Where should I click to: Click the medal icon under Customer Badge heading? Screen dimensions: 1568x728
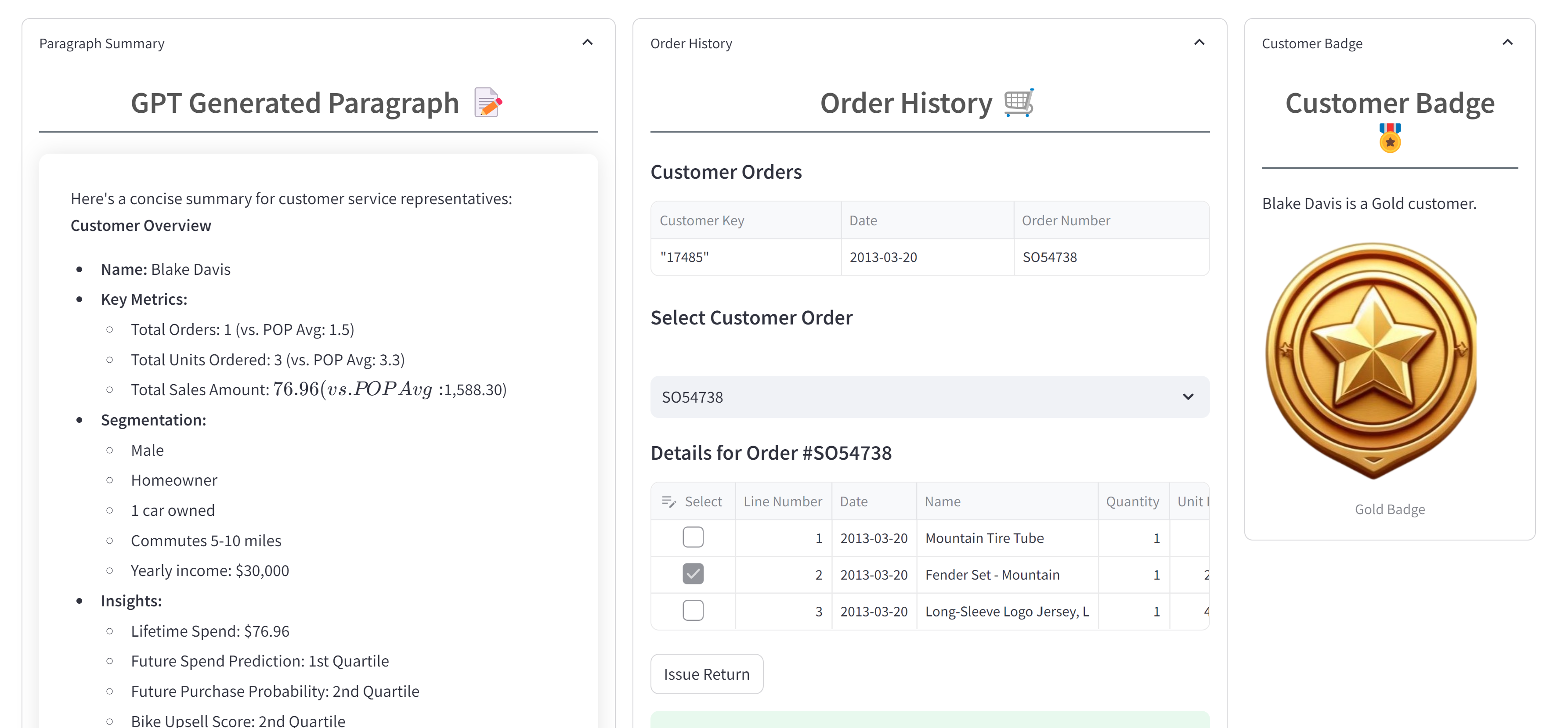point(1390,137)
